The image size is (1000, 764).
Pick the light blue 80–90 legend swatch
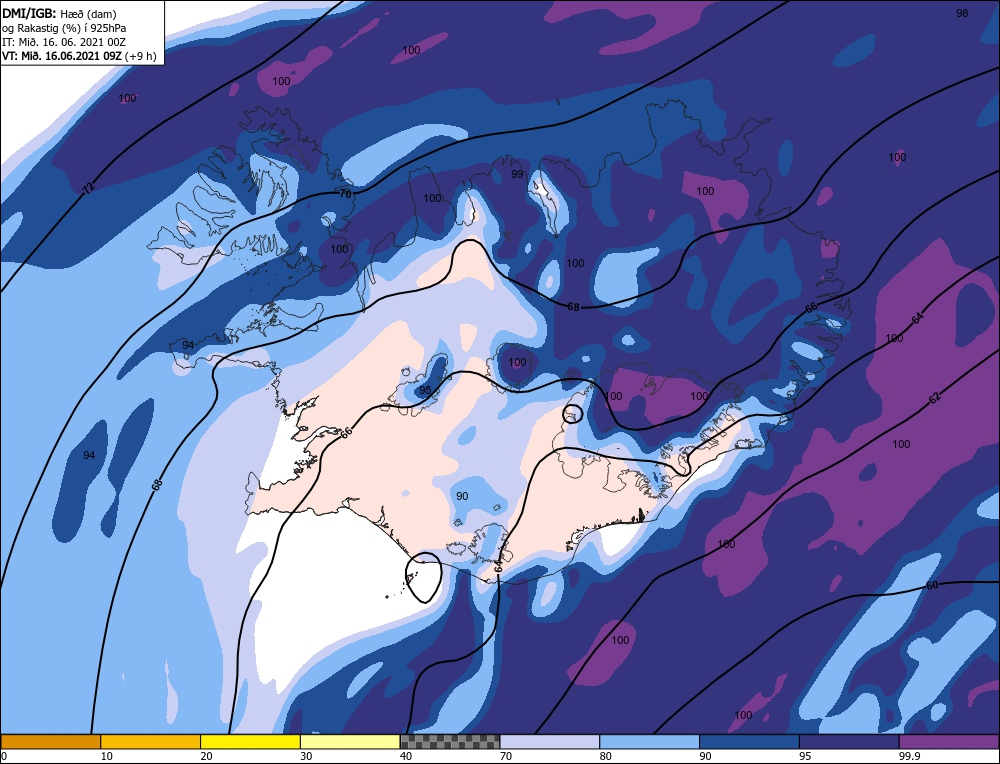click(x=649, y=741)
